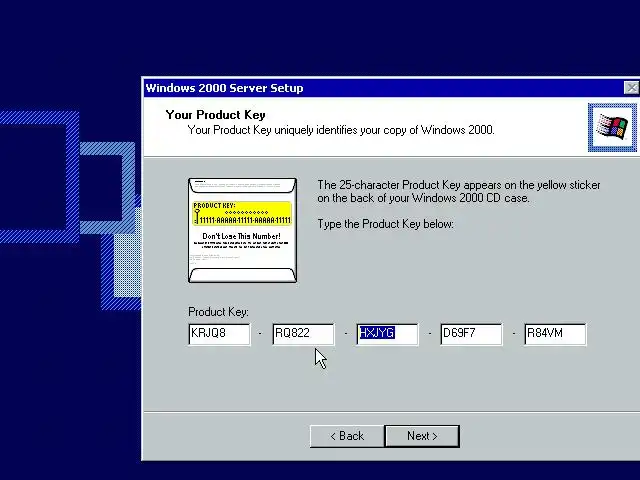Click the 'Product Key:' label
The image size is (640, 480).
[218, 312]
